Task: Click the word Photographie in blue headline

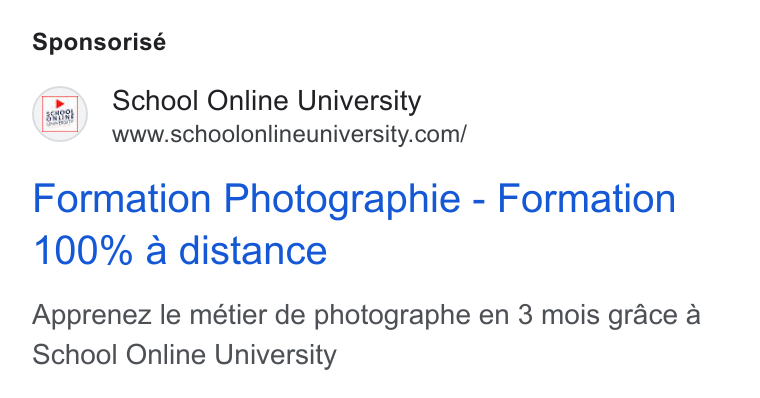Action: tap(342, 200)
